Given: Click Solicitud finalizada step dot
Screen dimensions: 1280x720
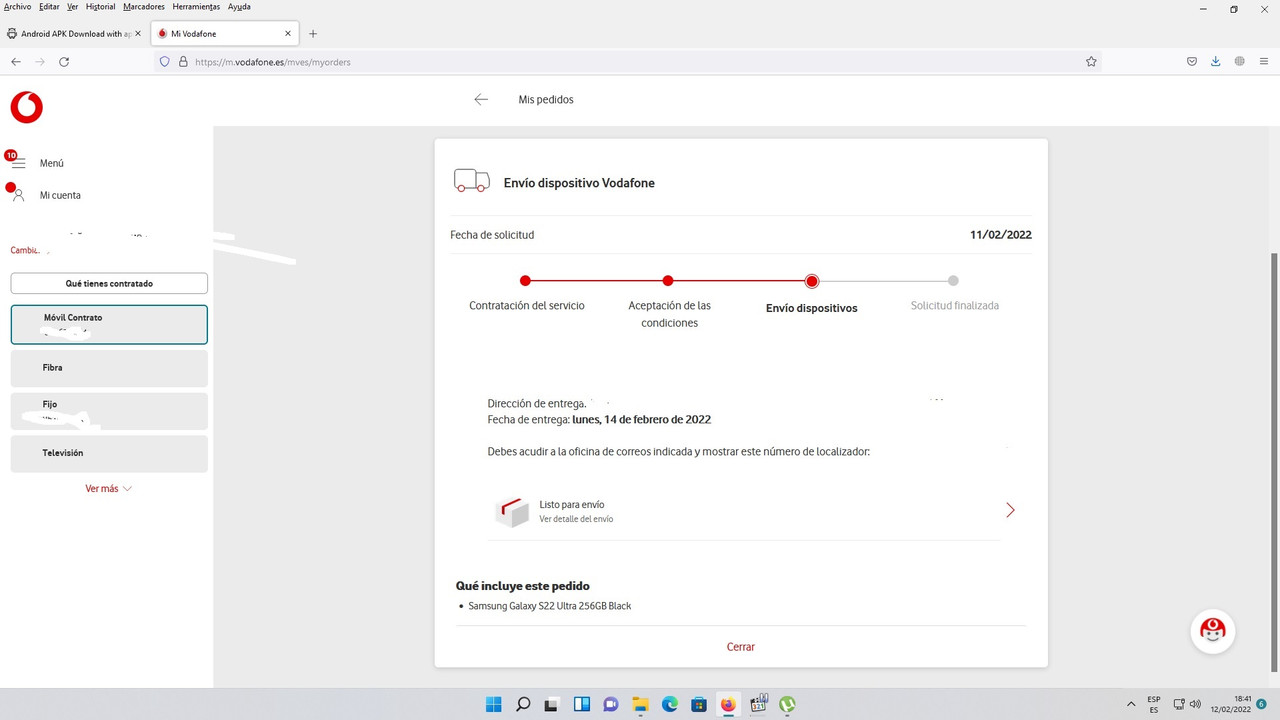Looking at the screenshot, I should point(953,281).
